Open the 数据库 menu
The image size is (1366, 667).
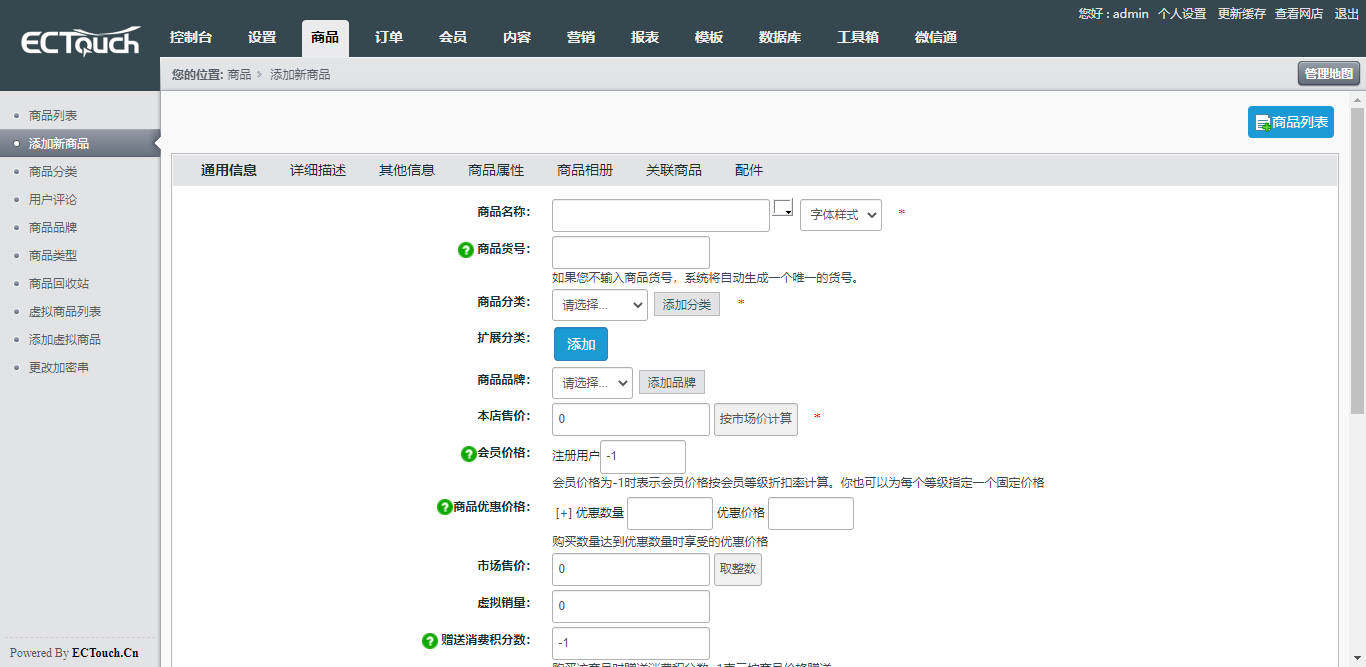click(780, 38)
